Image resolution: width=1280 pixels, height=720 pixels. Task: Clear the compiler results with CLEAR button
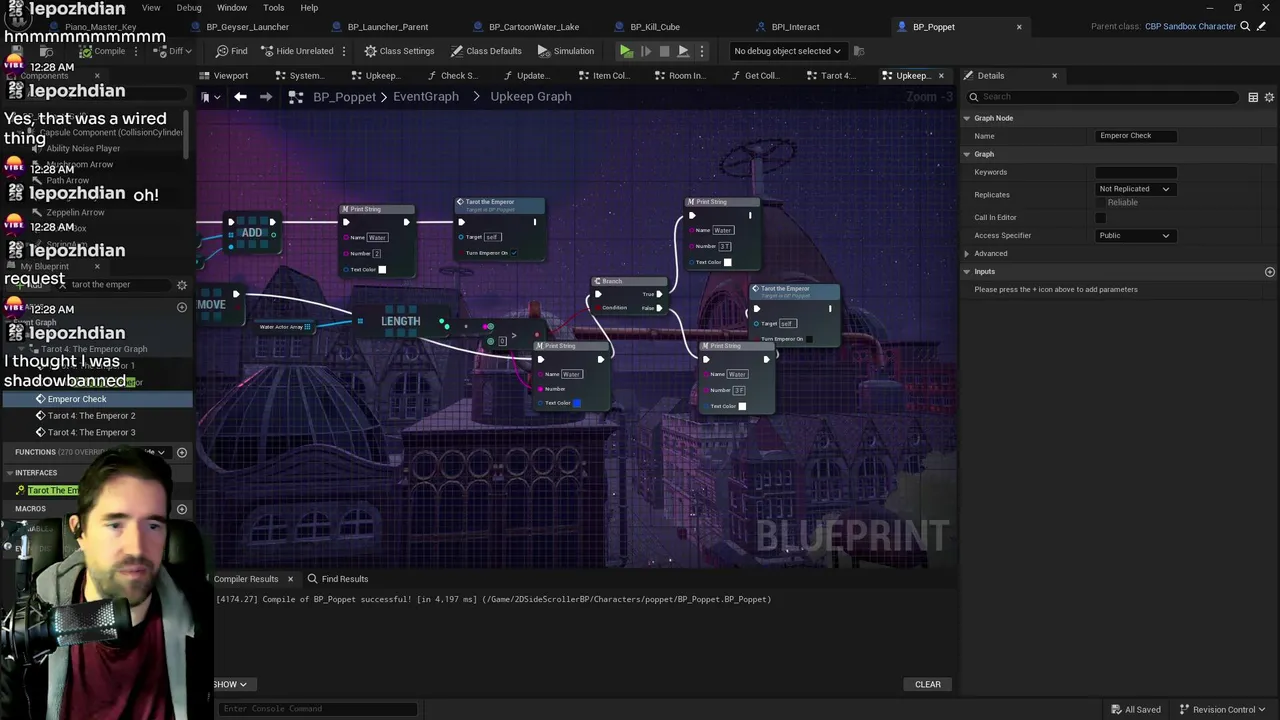point(928,685)
